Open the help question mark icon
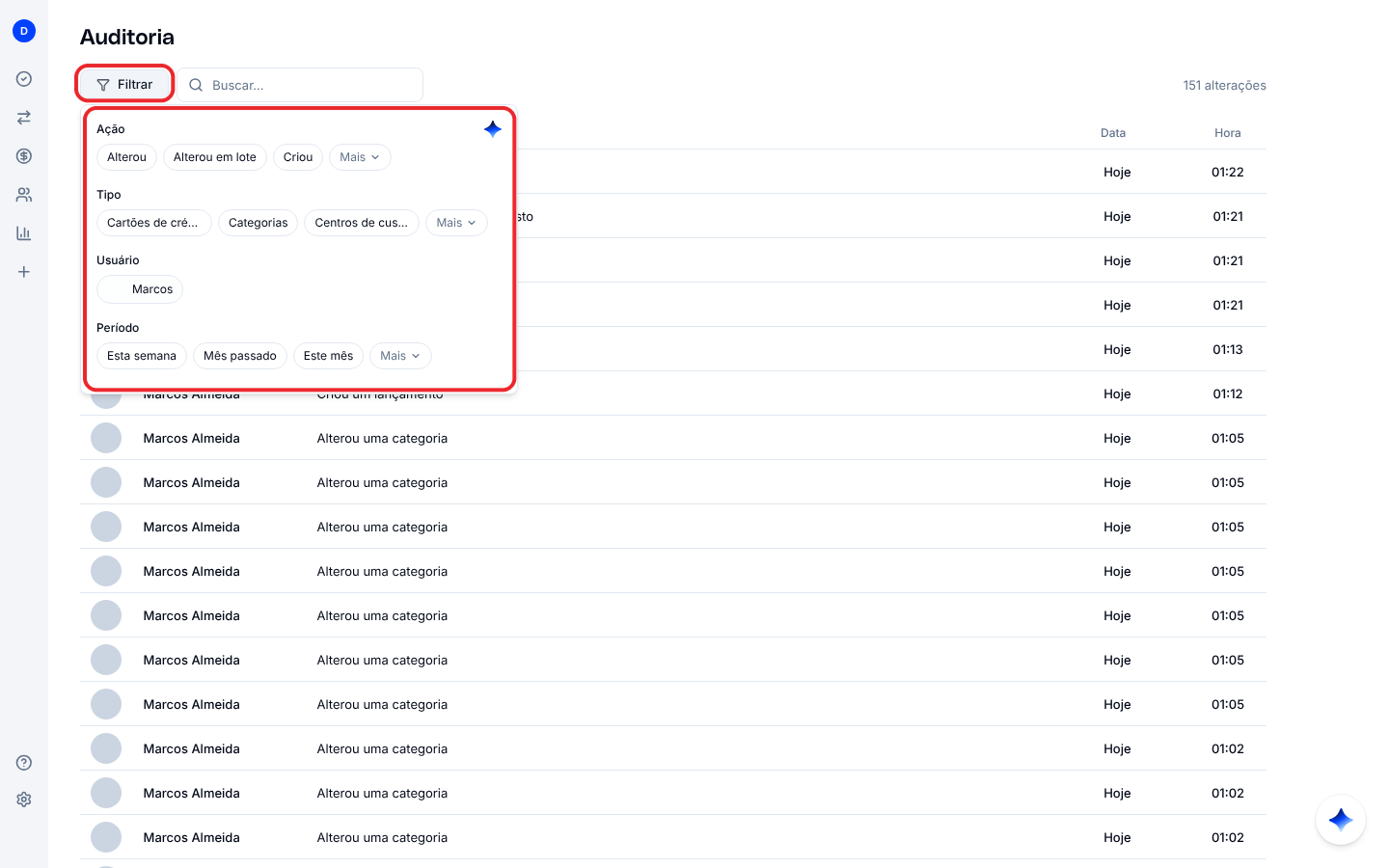The image size is (1389, 868). (x=24, y=763)
